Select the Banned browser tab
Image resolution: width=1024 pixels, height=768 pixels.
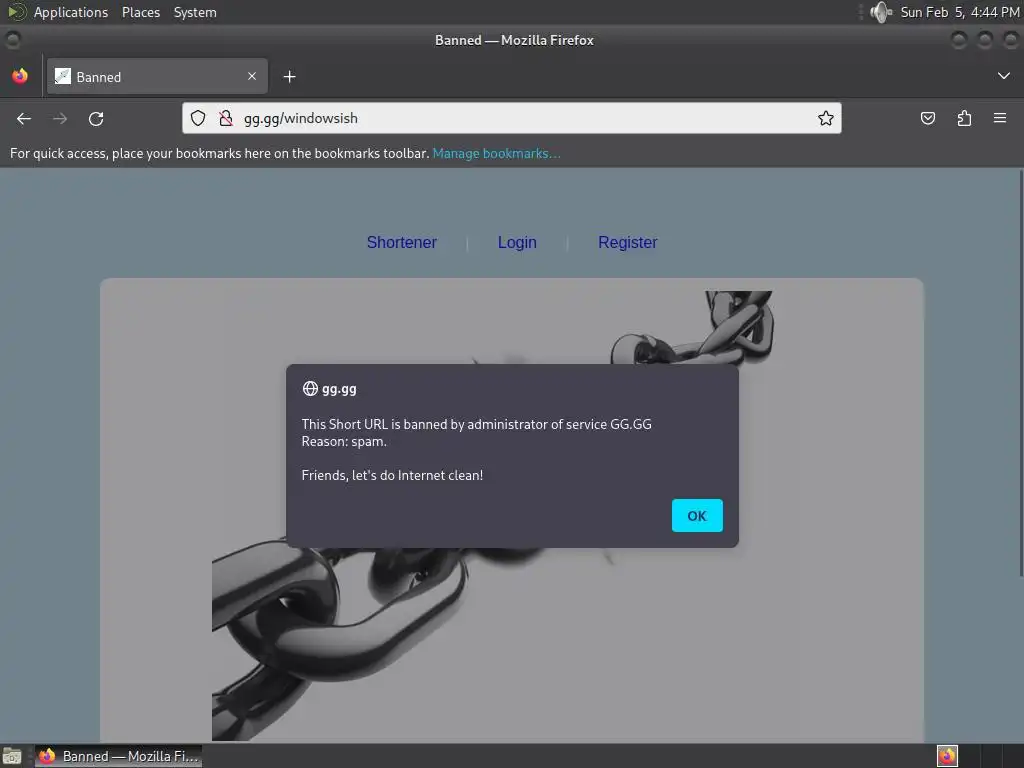pyautogui.click(x=157, y=76)
